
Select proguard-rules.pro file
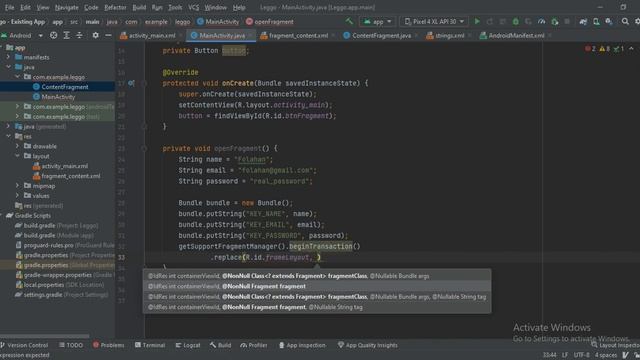[49, 245]
